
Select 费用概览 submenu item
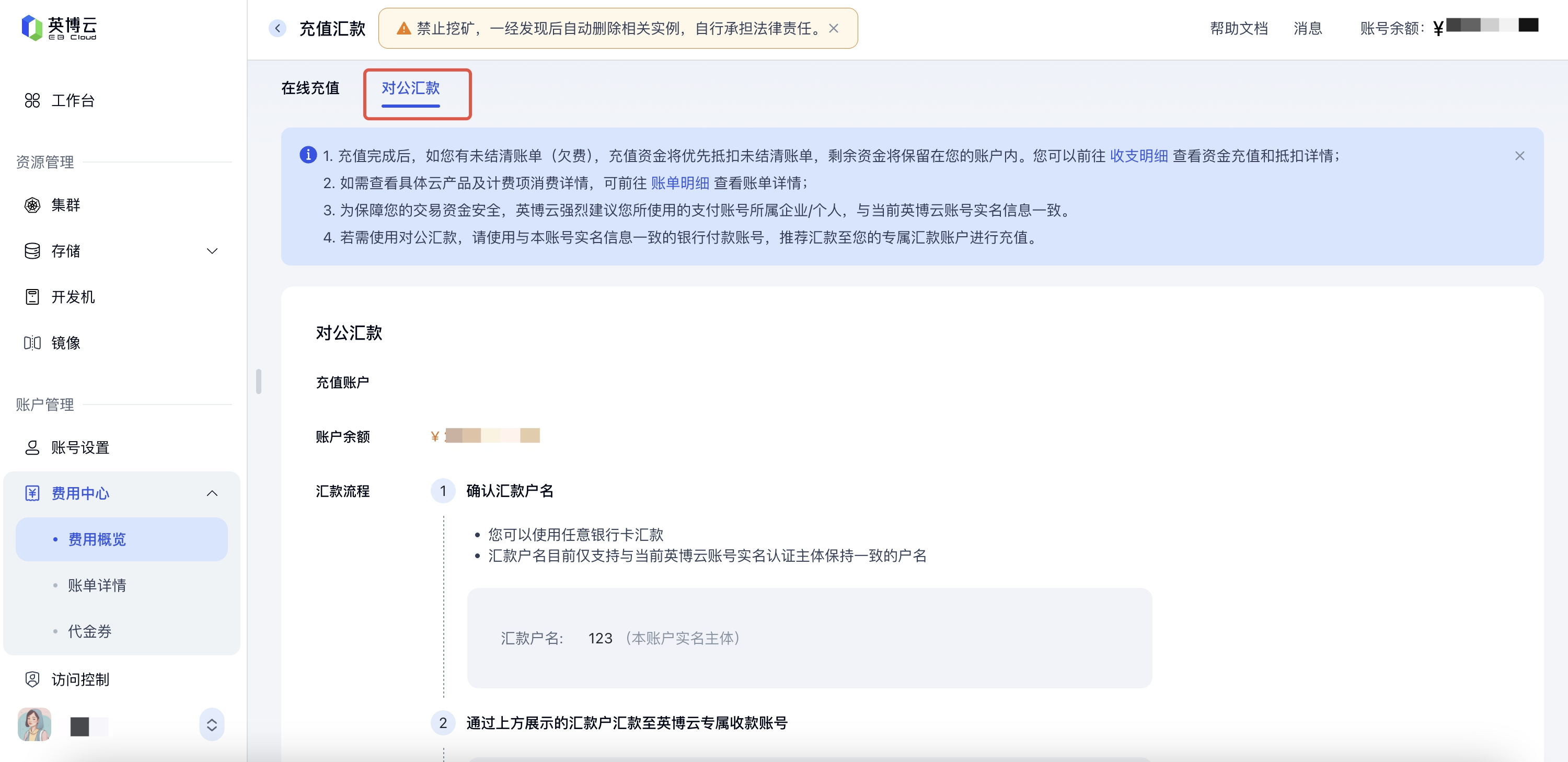pyautogui.click(x=121, y=539)
